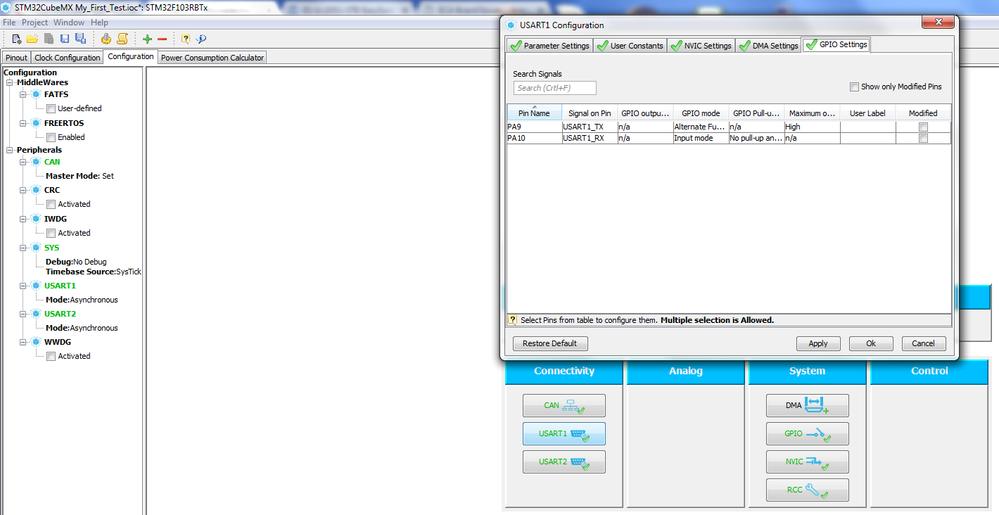Open the USART1 connectivity configuration button

564,433
